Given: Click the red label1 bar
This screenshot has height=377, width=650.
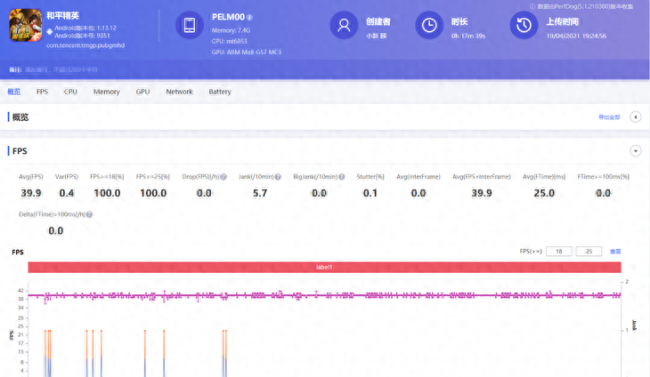Looking at the screenshot, I should (x=324, y=267).
